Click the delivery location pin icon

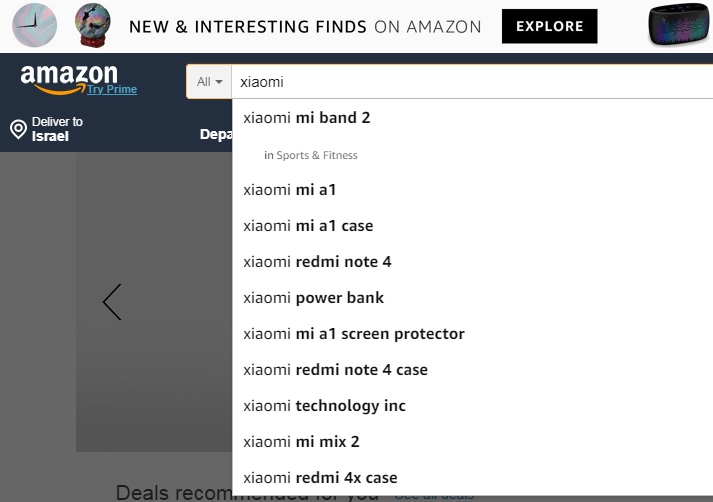point(17,129)
